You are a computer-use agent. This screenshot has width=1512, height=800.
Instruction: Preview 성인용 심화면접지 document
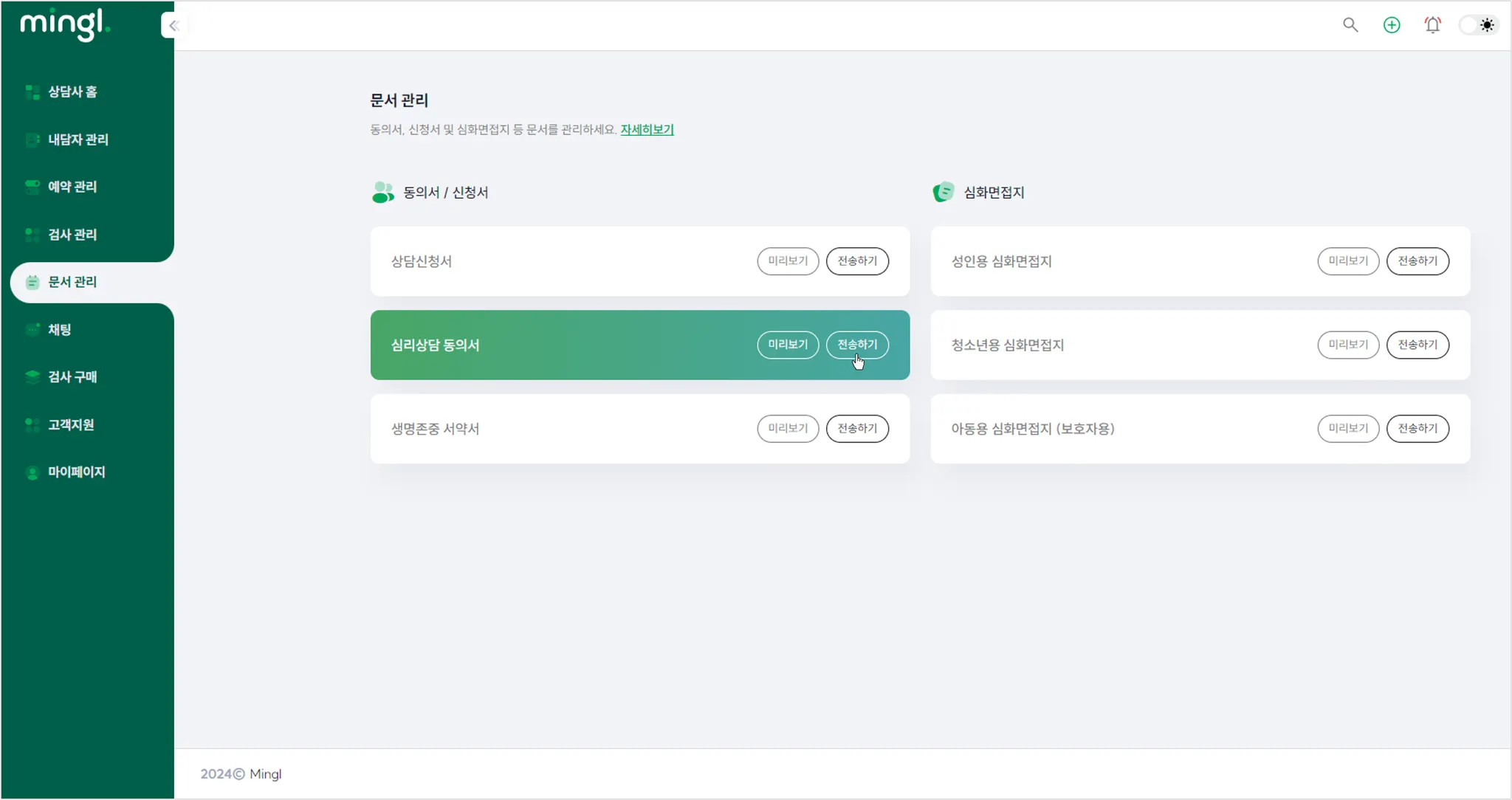tap(1348, 261)
